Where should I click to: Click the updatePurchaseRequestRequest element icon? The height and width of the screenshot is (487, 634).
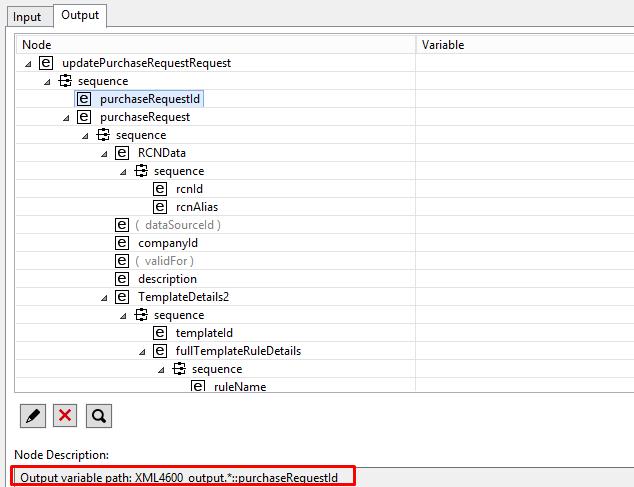(x=46, y=63)
